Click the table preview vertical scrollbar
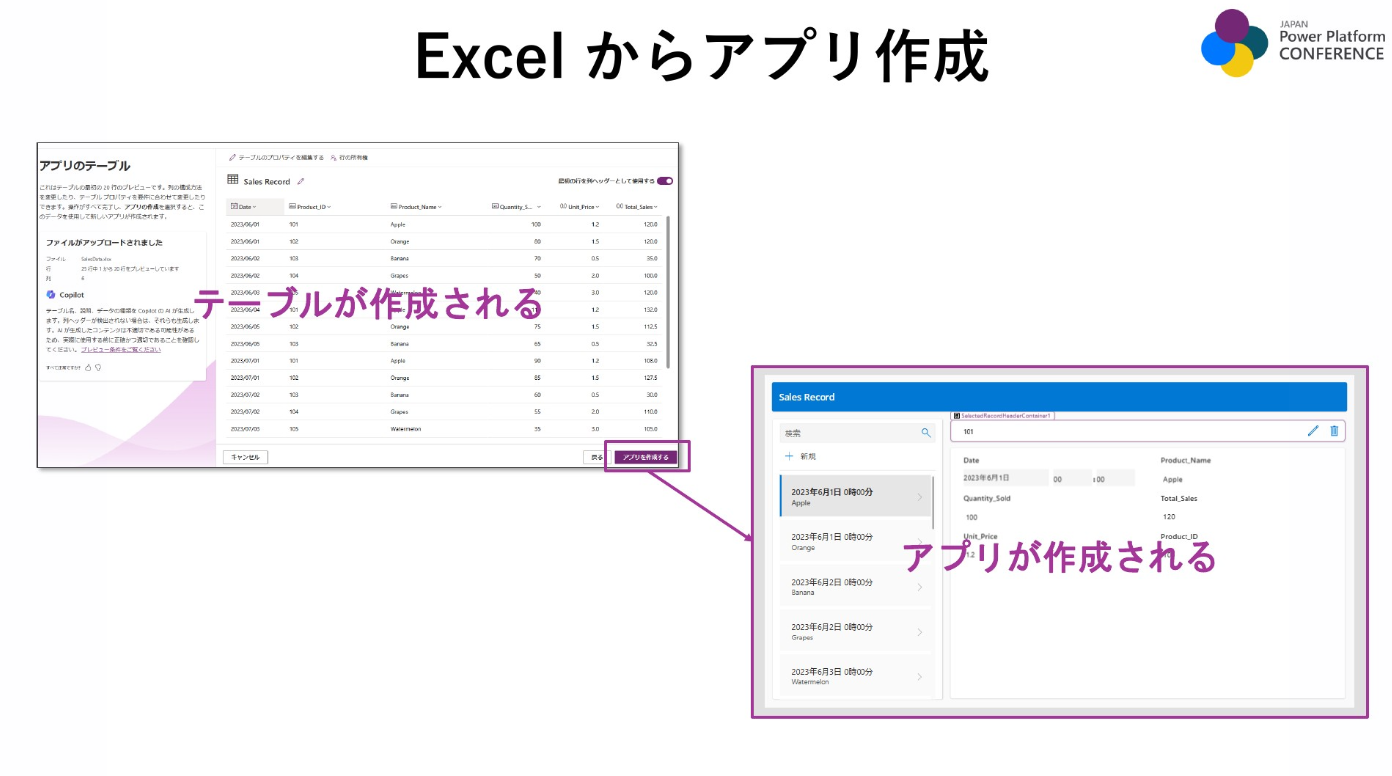 pyautogui.click(x=669, y=290)
